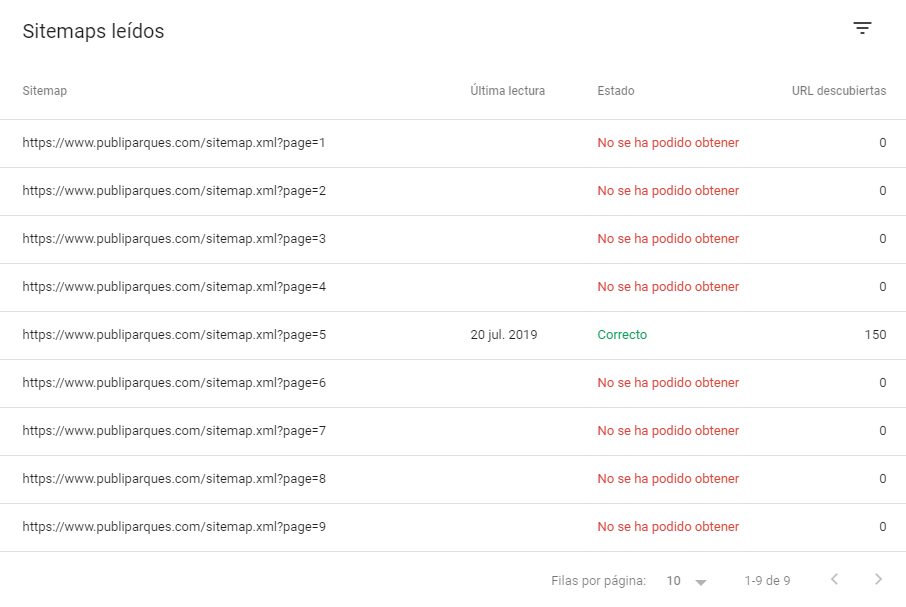Sort by Estado column header
This screenshot has height=607, width=906.
click(615, 91)
